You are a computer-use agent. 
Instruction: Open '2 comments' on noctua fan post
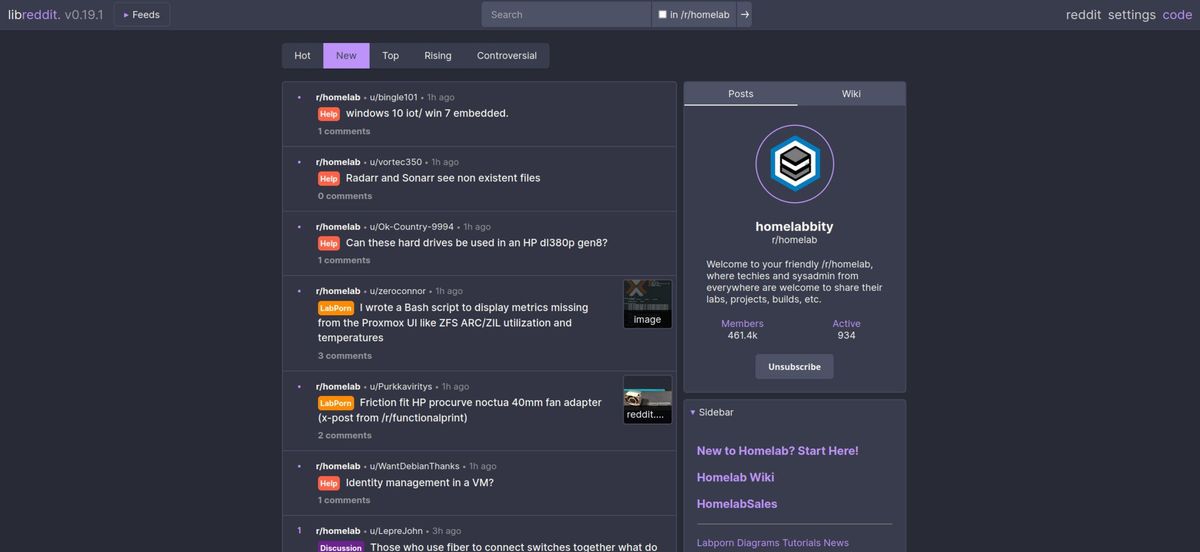[x=345, y=436]
